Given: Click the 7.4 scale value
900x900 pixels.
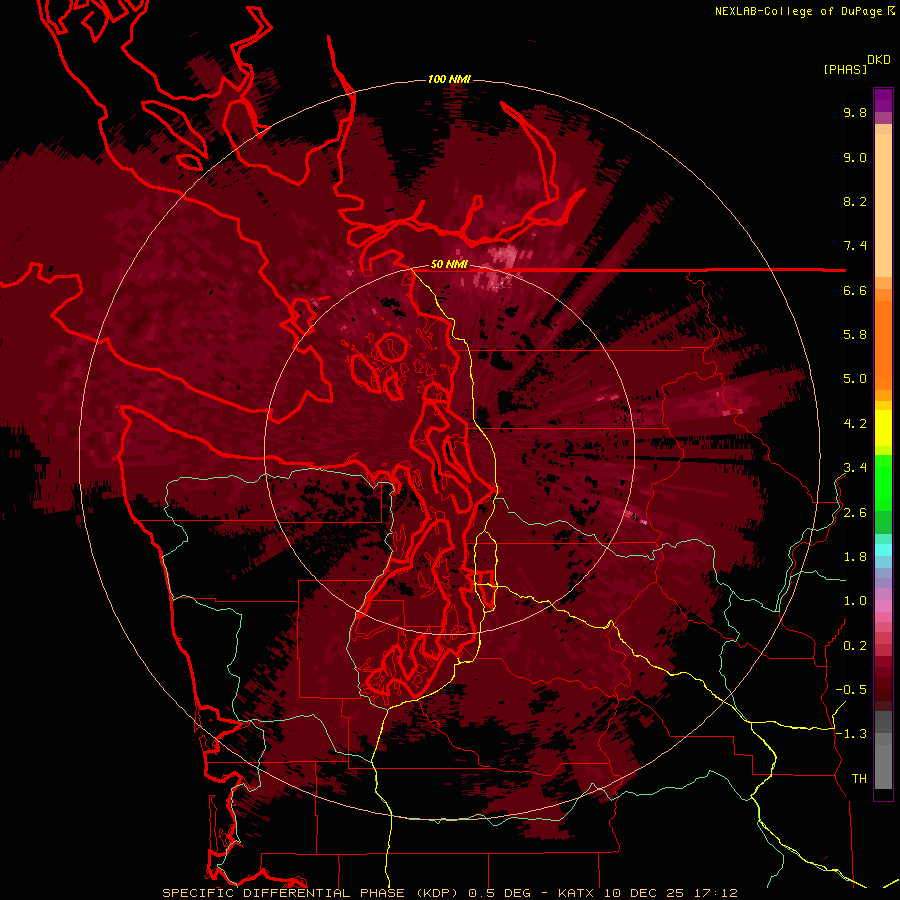Looking at the screenshot, I should (855, 246).
